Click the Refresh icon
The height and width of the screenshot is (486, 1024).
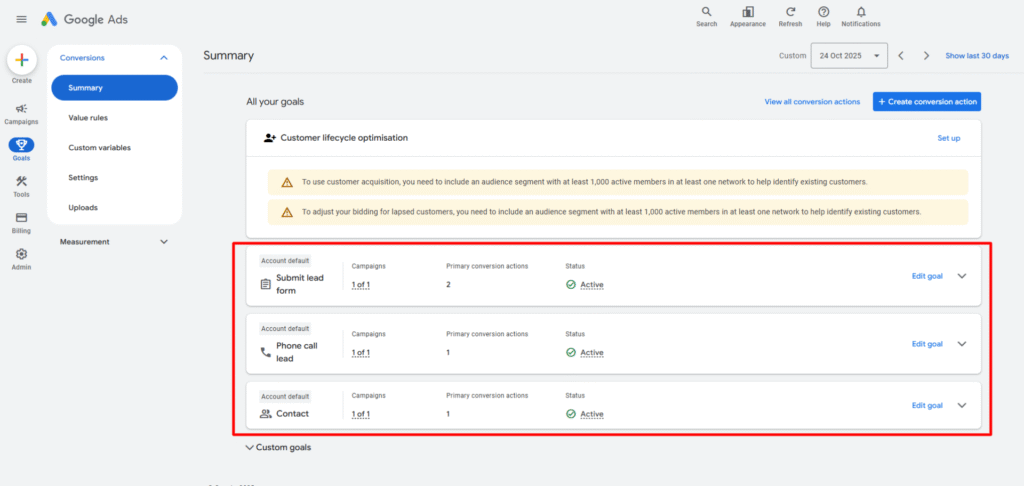pos(790,12)
